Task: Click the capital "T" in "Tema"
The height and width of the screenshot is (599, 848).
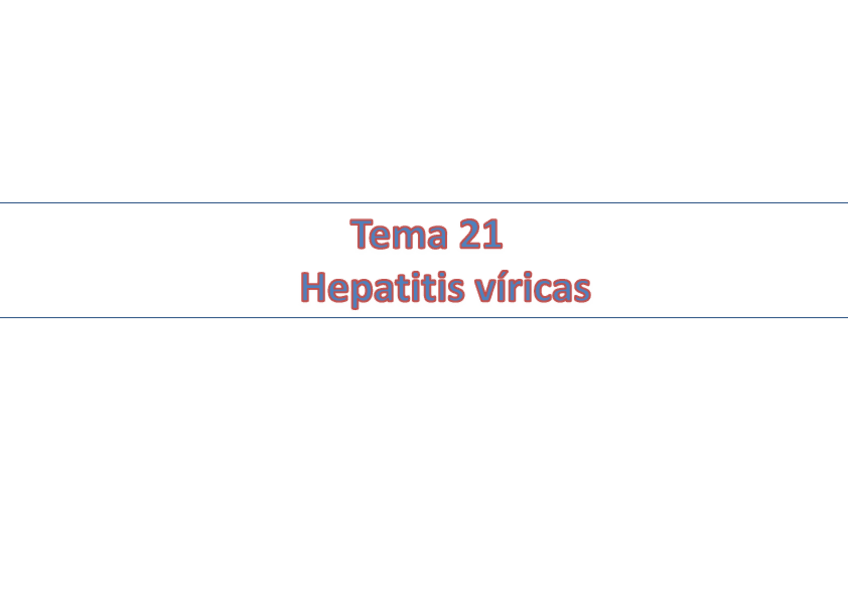Action: click(364, 235)
